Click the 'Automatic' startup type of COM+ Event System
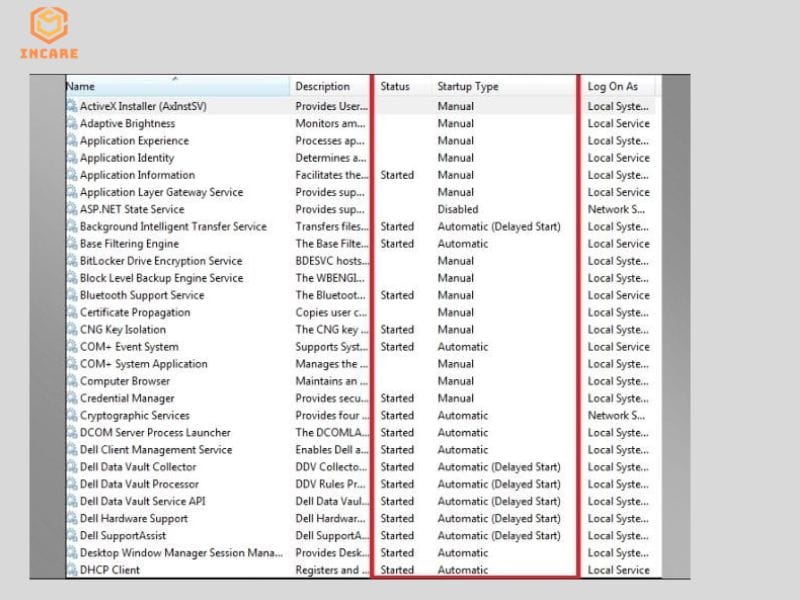This screenshot has width=800, height=600. click(x=462, y=347)
